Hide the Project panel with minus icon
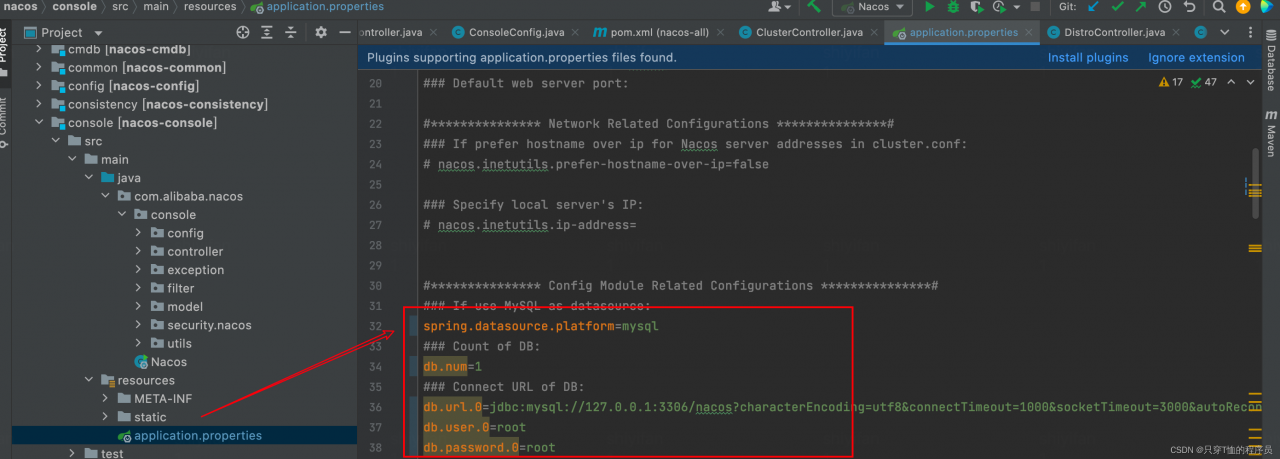1280x459 pixels. (x=344, y=32)
